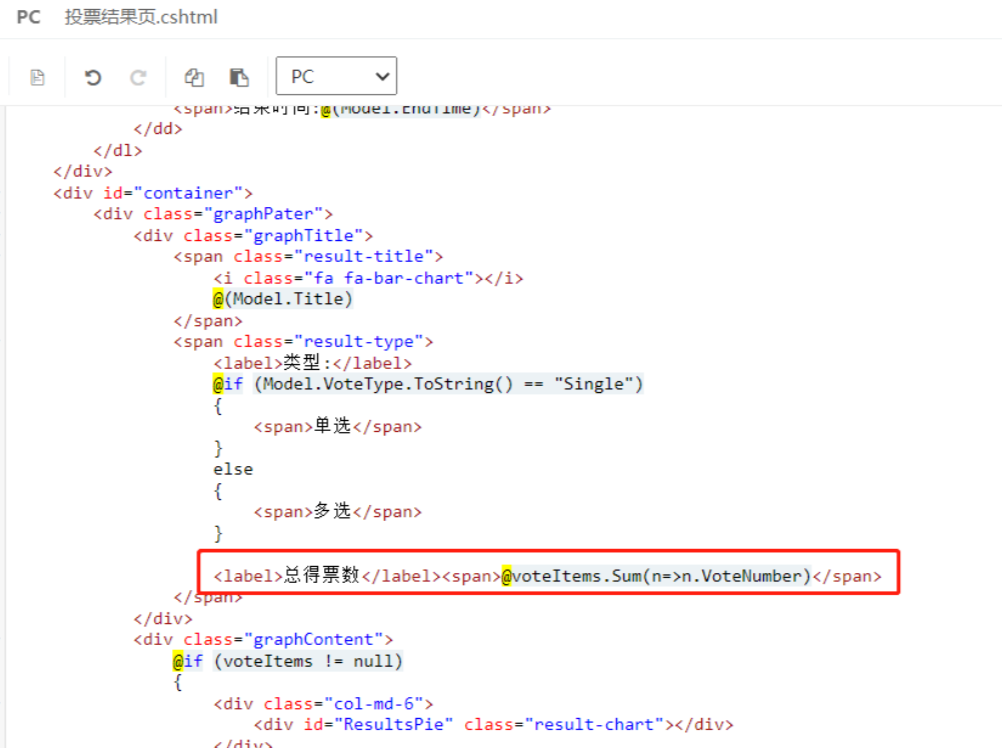Select the 投票结果页.cshtml file title
Image resolution: width=1002 pixels, height=748 pixels.
(141, 17)
